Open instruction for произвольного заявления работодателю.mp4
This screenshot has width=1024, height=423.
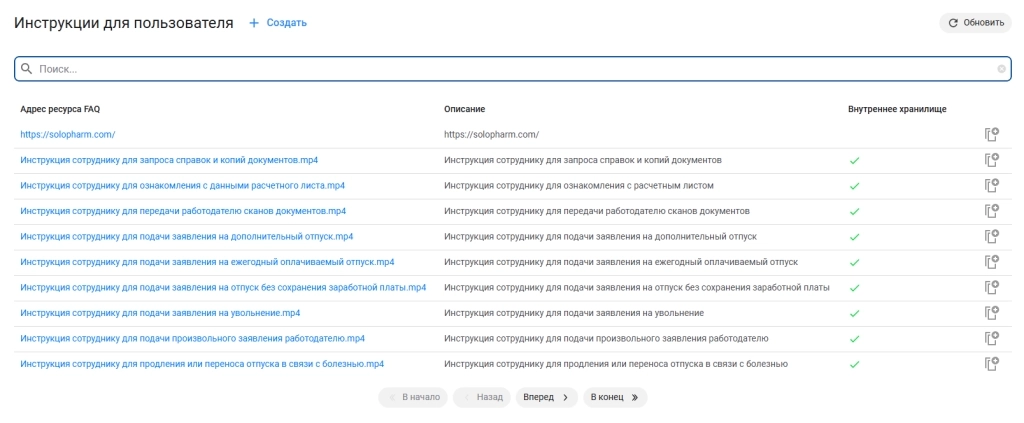click(x=193, y=338)
